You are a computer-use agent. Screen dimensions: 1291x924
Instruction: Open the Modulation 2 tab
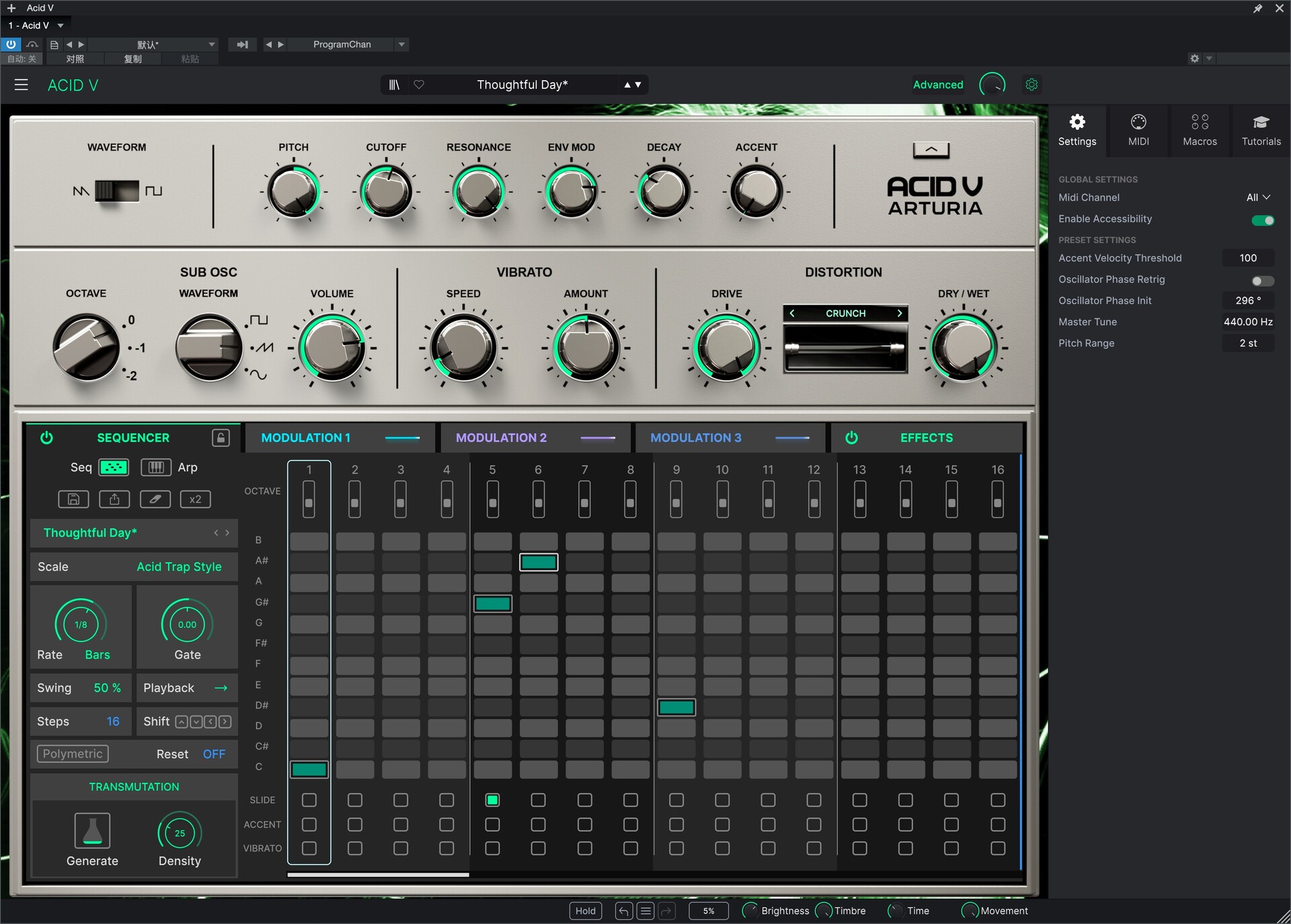[x=536, y=438]
